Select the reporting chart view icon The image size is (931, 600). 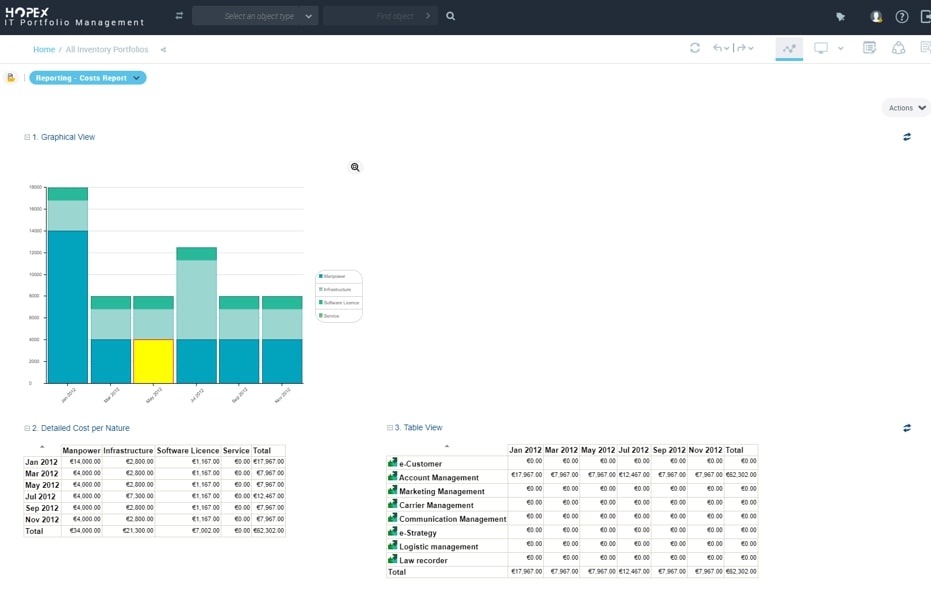click(789, 48)
